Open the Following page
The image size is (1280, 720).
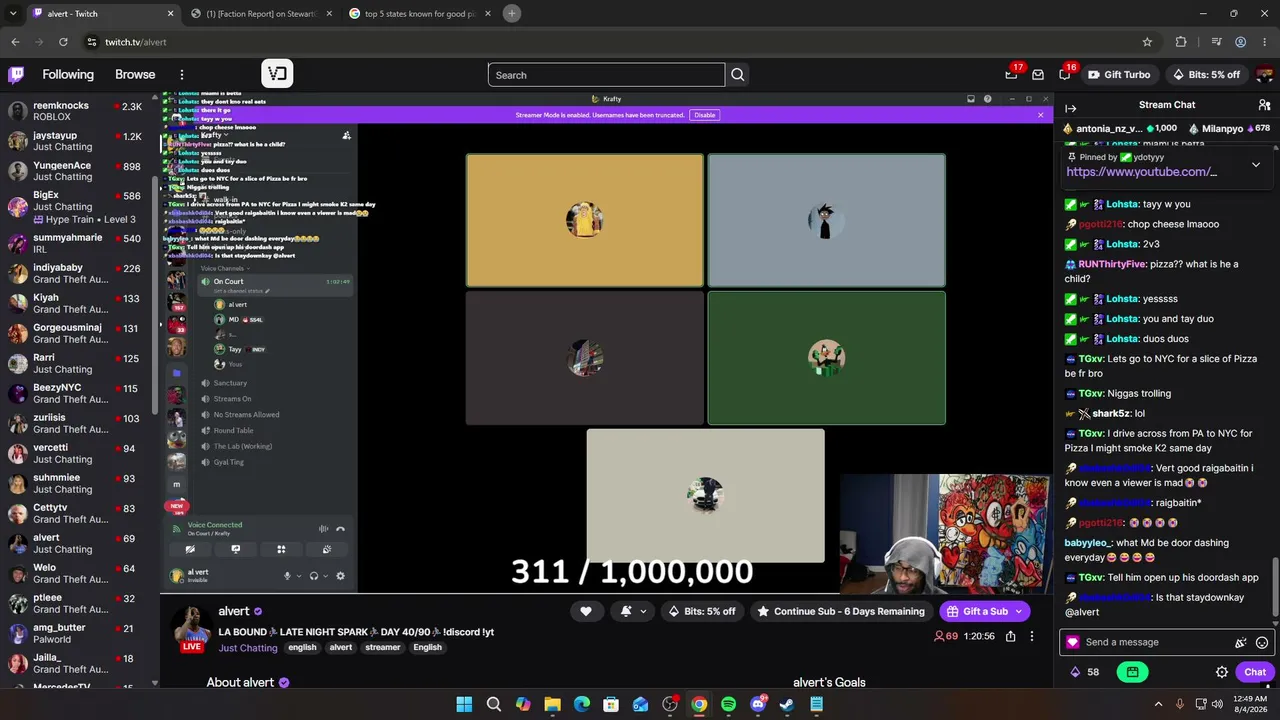(x=68, y=75)
